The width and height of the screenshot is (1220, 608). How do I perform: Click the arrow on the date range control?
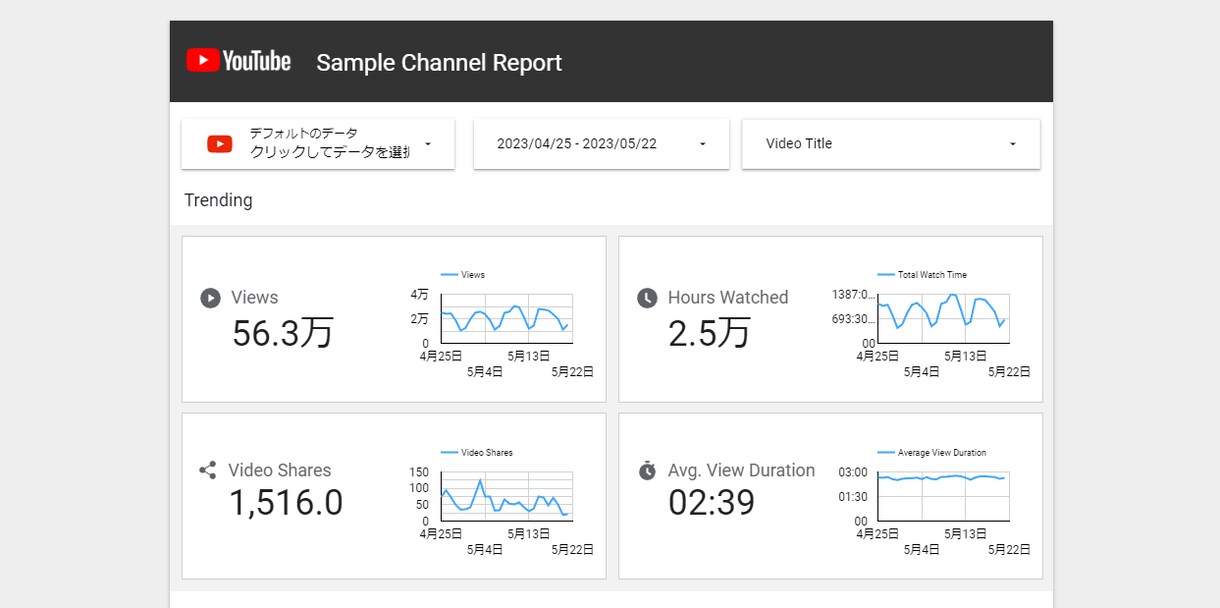[x=702, y=144]
